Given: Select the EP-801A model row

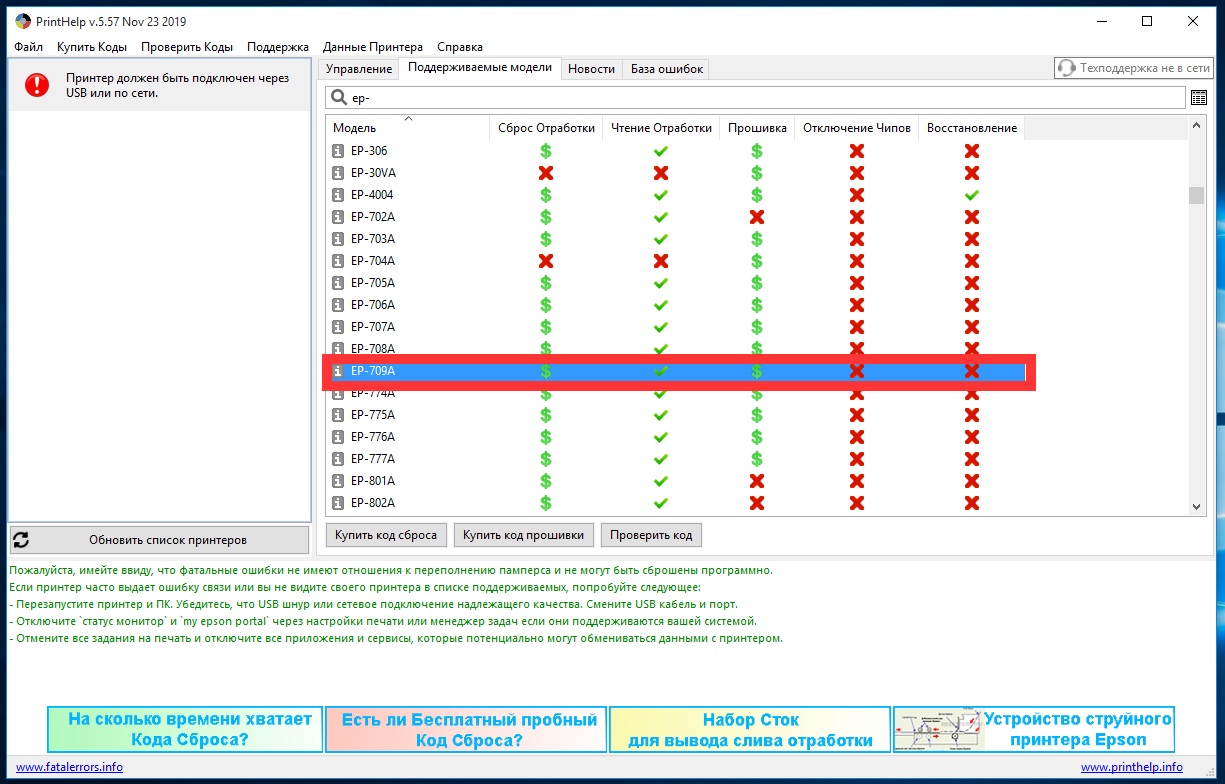Looking at the screenshot, I should (x=676, y=481).
